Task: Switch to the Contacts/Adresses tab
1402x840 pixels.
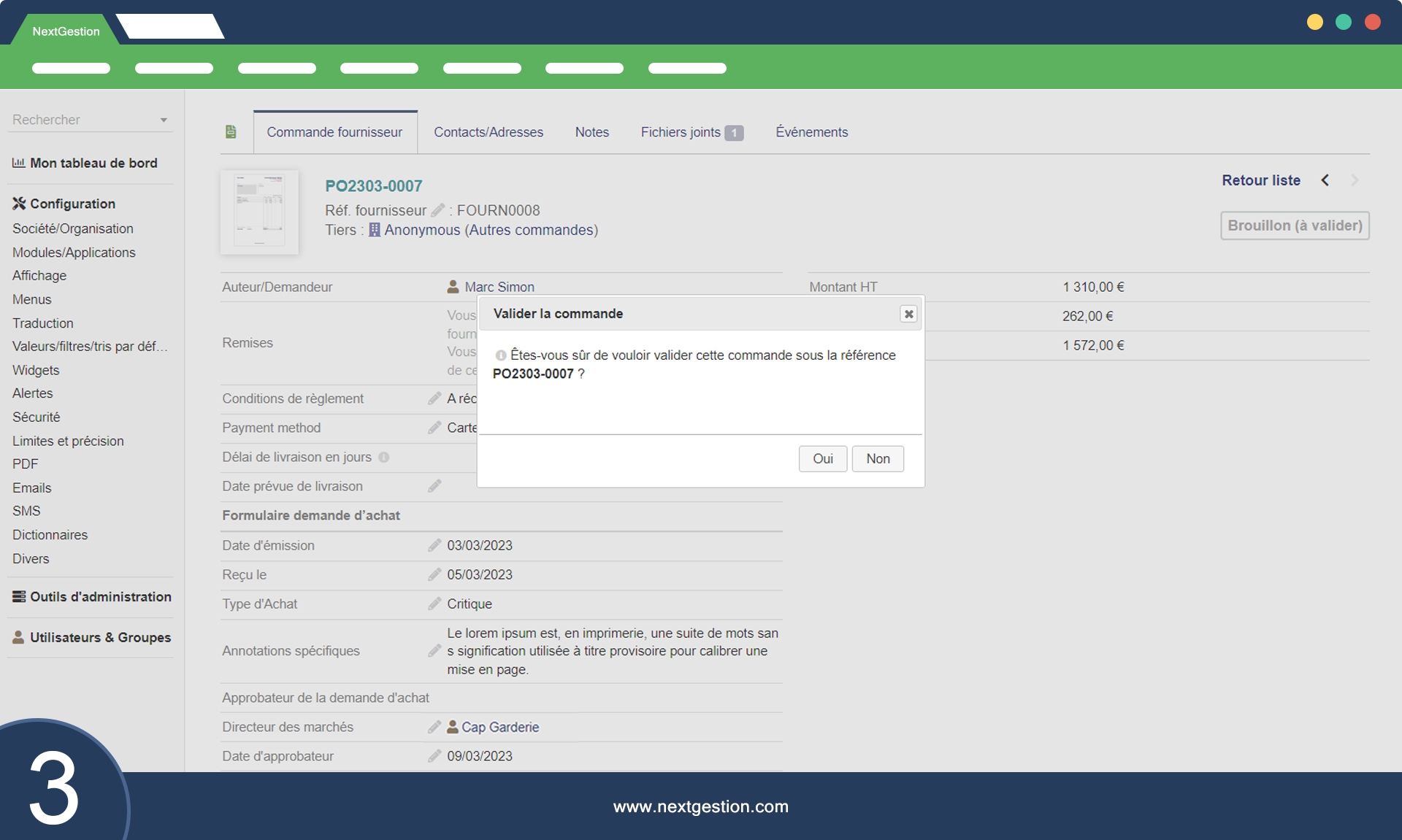Action: point(489,132)
